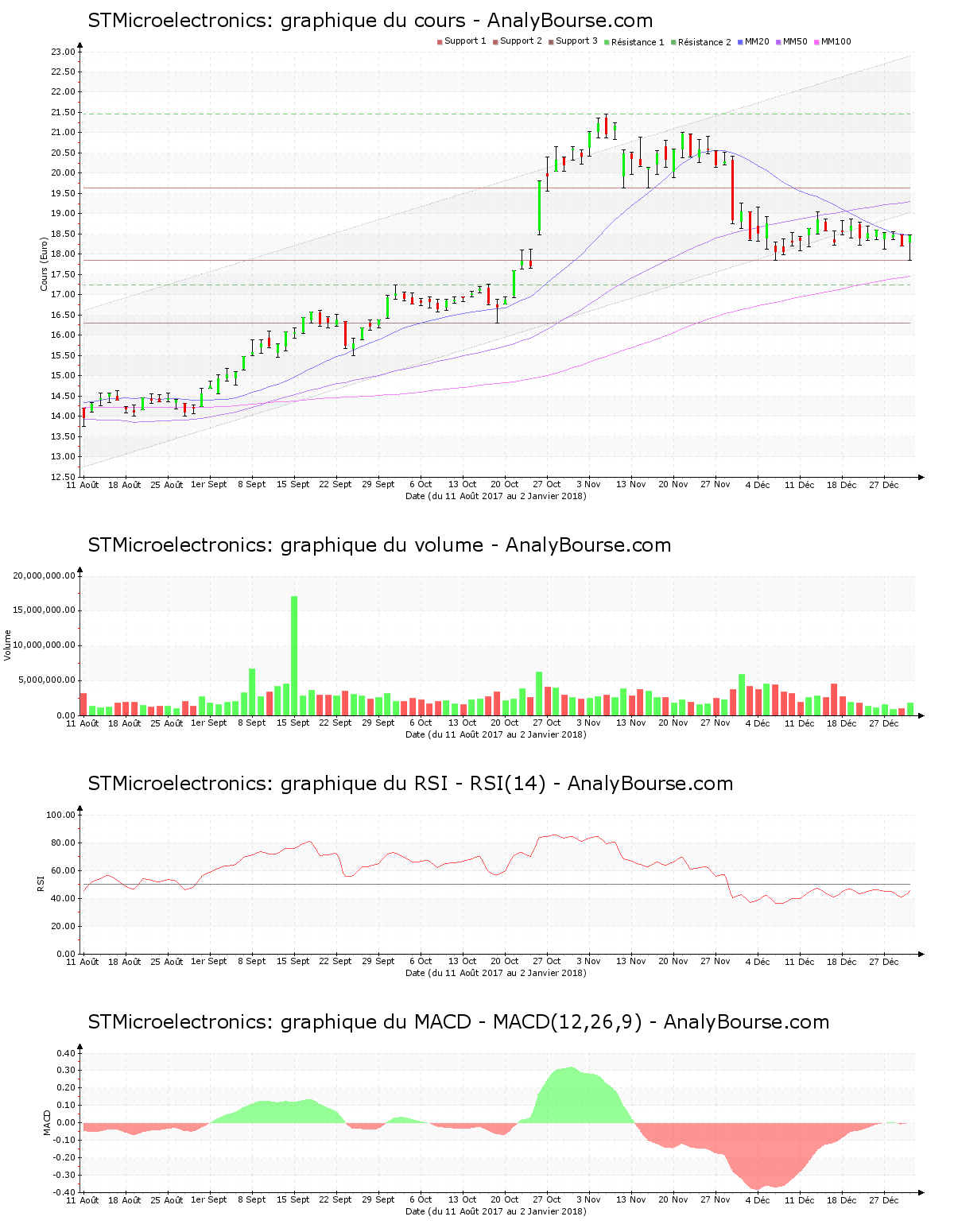Select the Support 2 legend label
954x1232 pixels.
pos(521,41)
